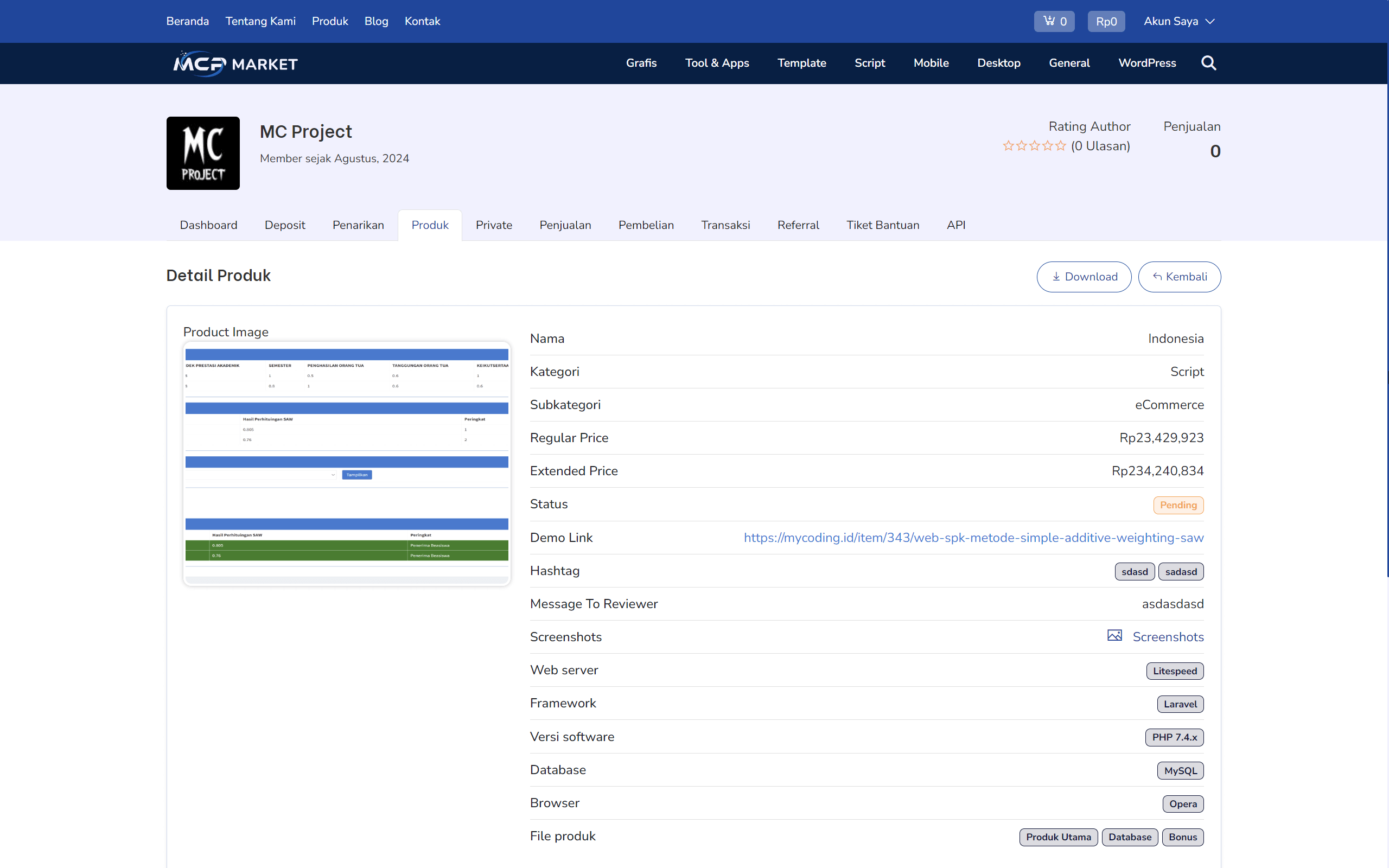The image size is (1389, 868).
Task: Click the back arrow icon on Kembali button
Action: [x=1156, y=276]
